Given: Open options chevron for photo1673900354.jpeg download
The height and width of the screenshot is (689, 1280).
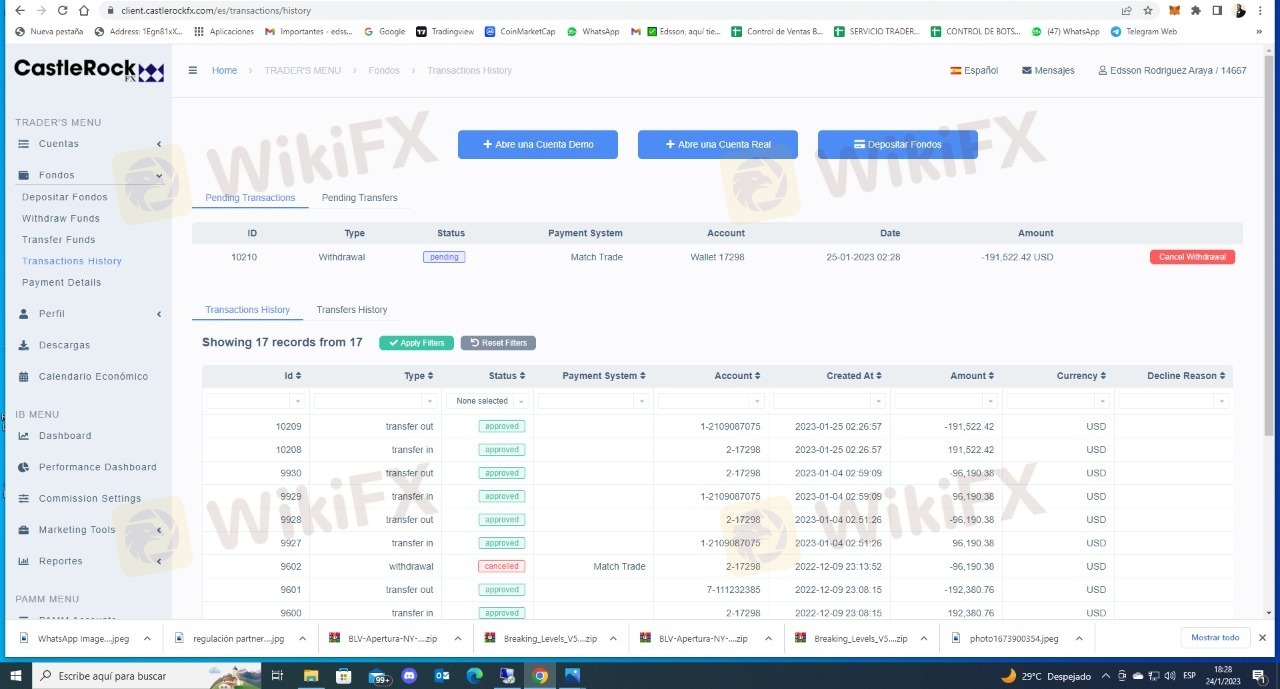Looking at the screenshot, I should click(1079, 638).
